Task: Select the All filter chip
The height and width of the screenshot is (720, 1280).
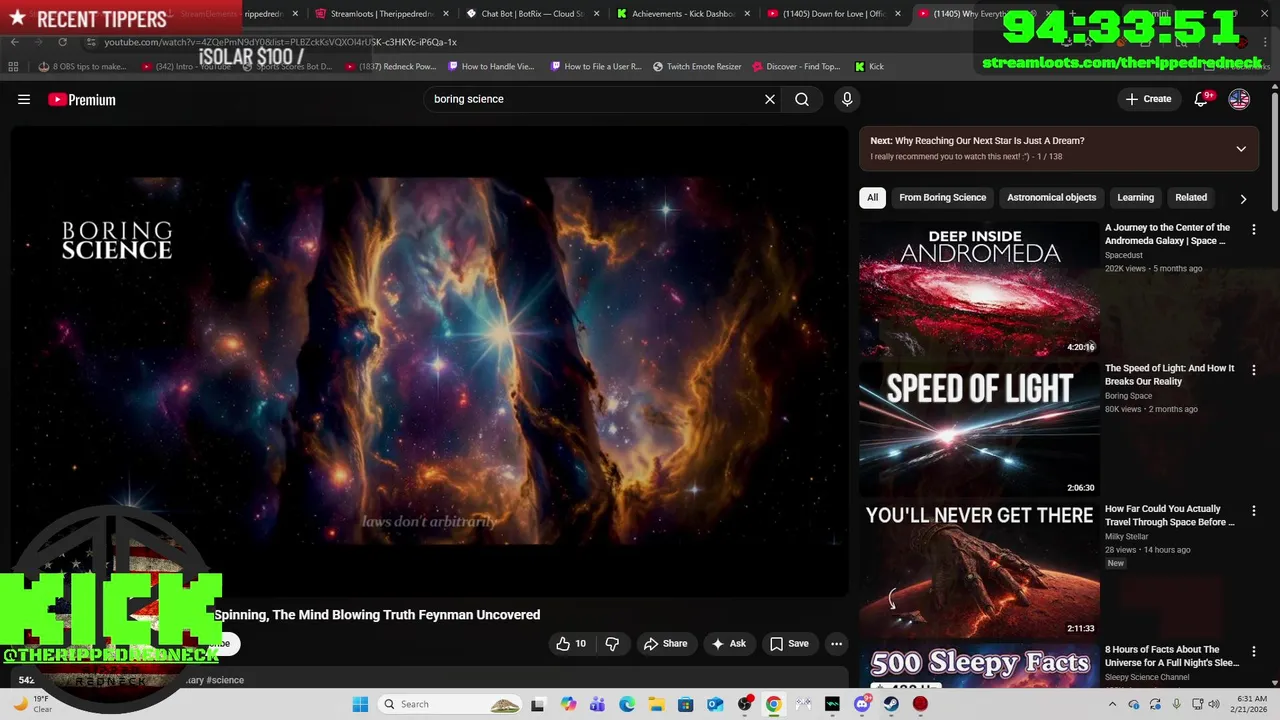Action: coord(872,197)
